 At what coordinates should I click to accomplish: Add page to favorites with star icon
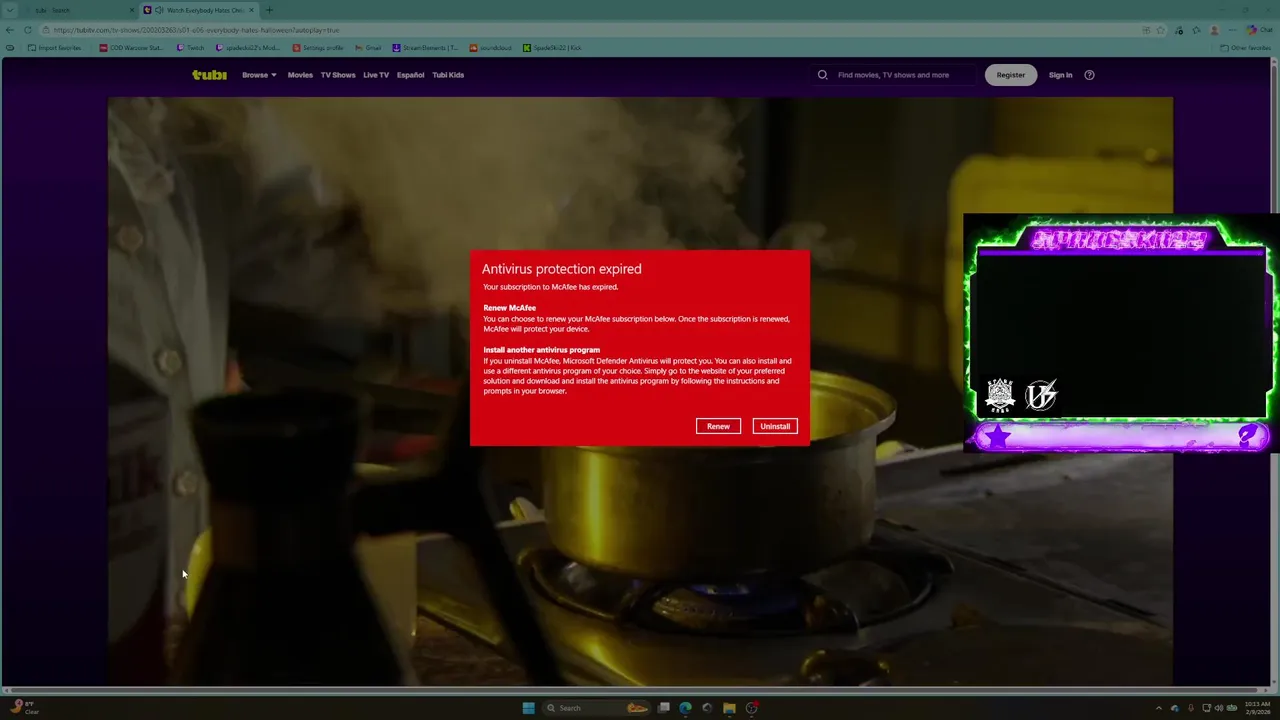tap(1161, 30)
